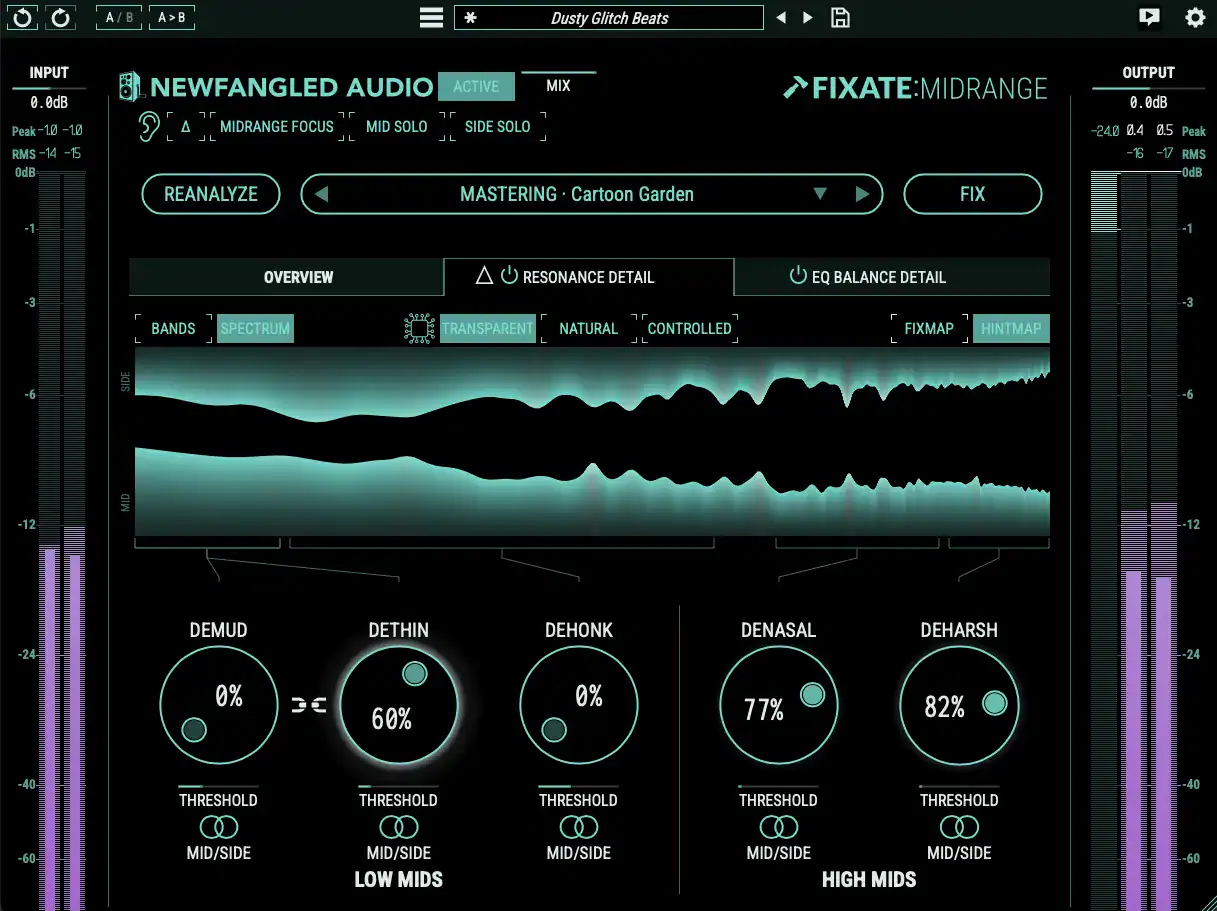Select next profile with right triangle
This screenshot has width=1217, height=911.
pyautogui.click(x=862, y=194)
